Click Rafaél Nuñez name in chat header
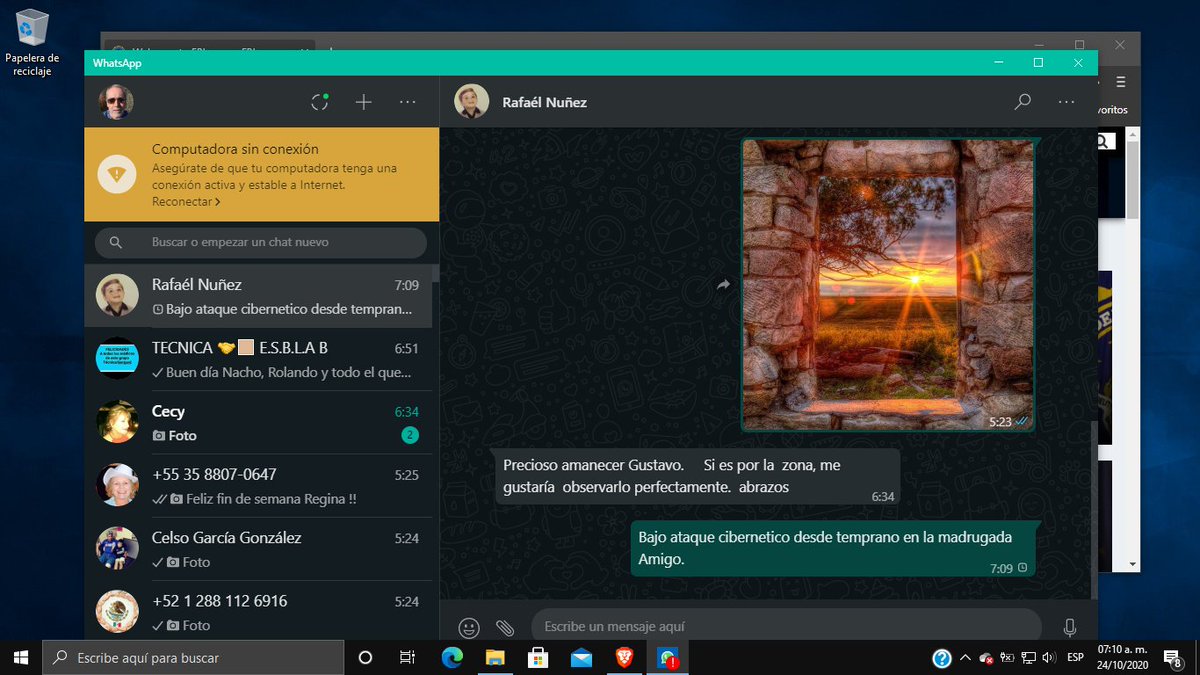The height and width of the screenshot is (675, 1200). click(544, 102)
